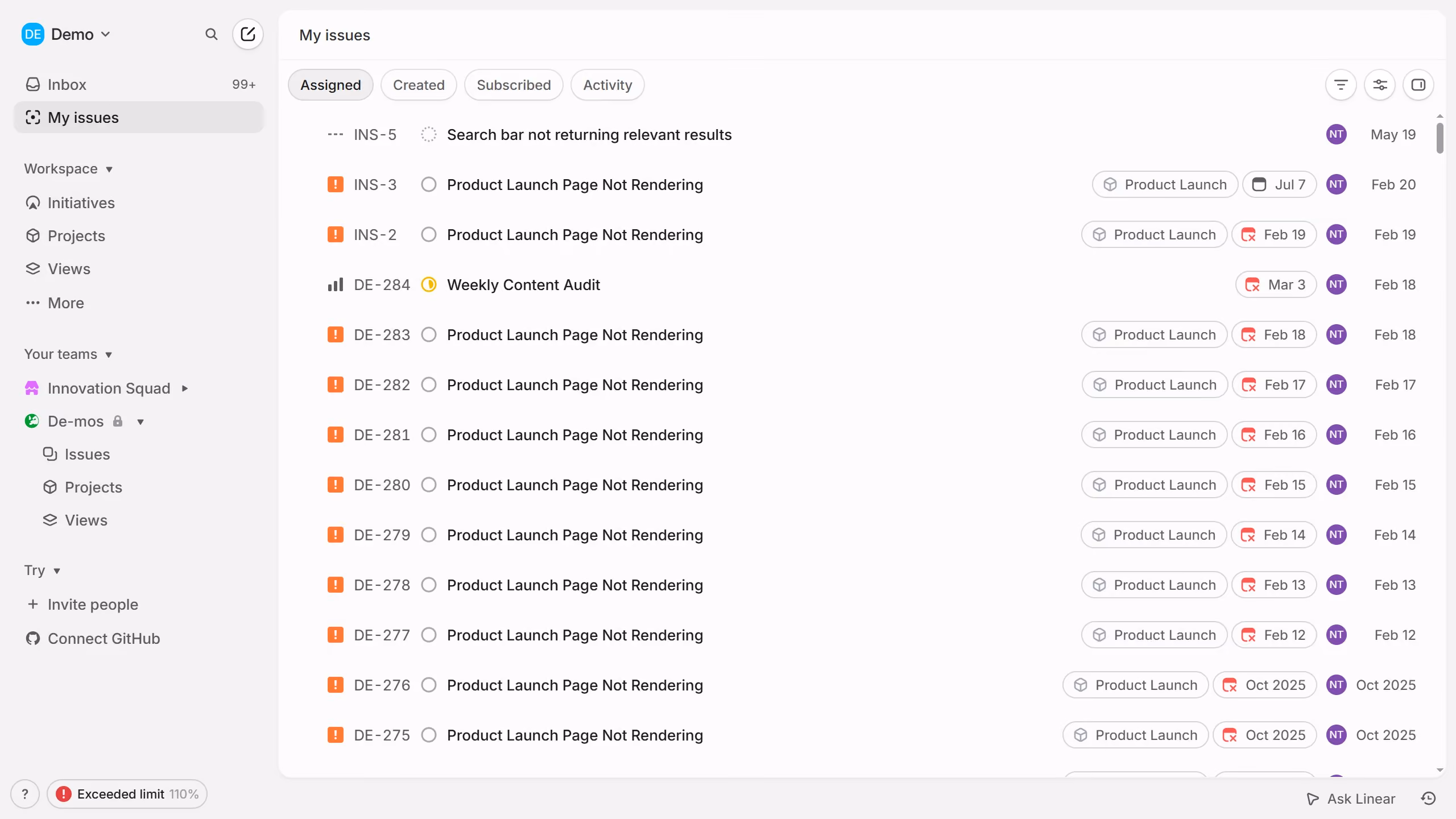
Task: Click the Oct 2025 due chip on DE-276
Action: (x=1265, y=685)
